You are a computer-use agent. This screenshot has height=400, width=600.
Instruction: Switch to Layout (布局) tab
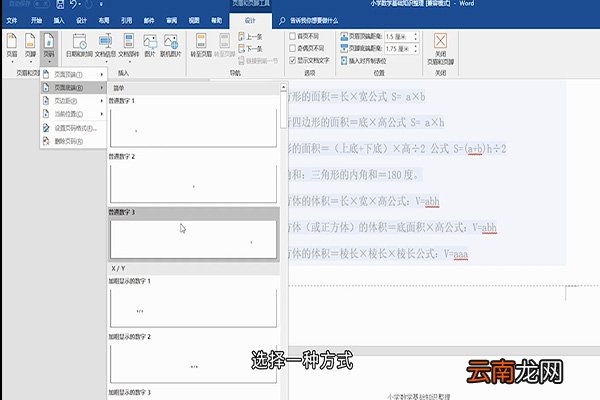[104, 21]
